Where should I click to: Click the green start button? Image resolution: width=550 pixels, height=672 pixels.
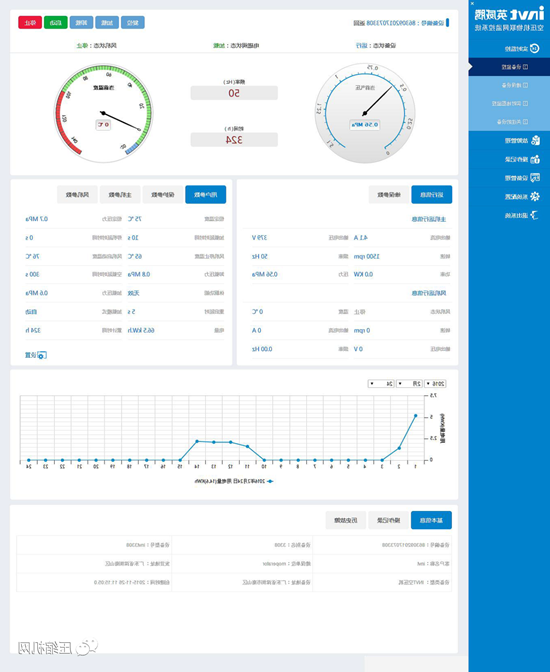pos(56,23)
